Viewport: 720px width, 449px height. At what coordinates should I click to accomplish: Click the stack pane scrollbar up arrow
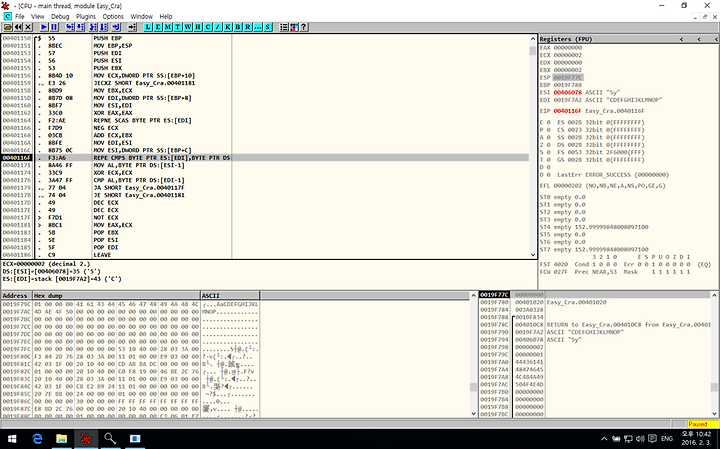(714, 295)
